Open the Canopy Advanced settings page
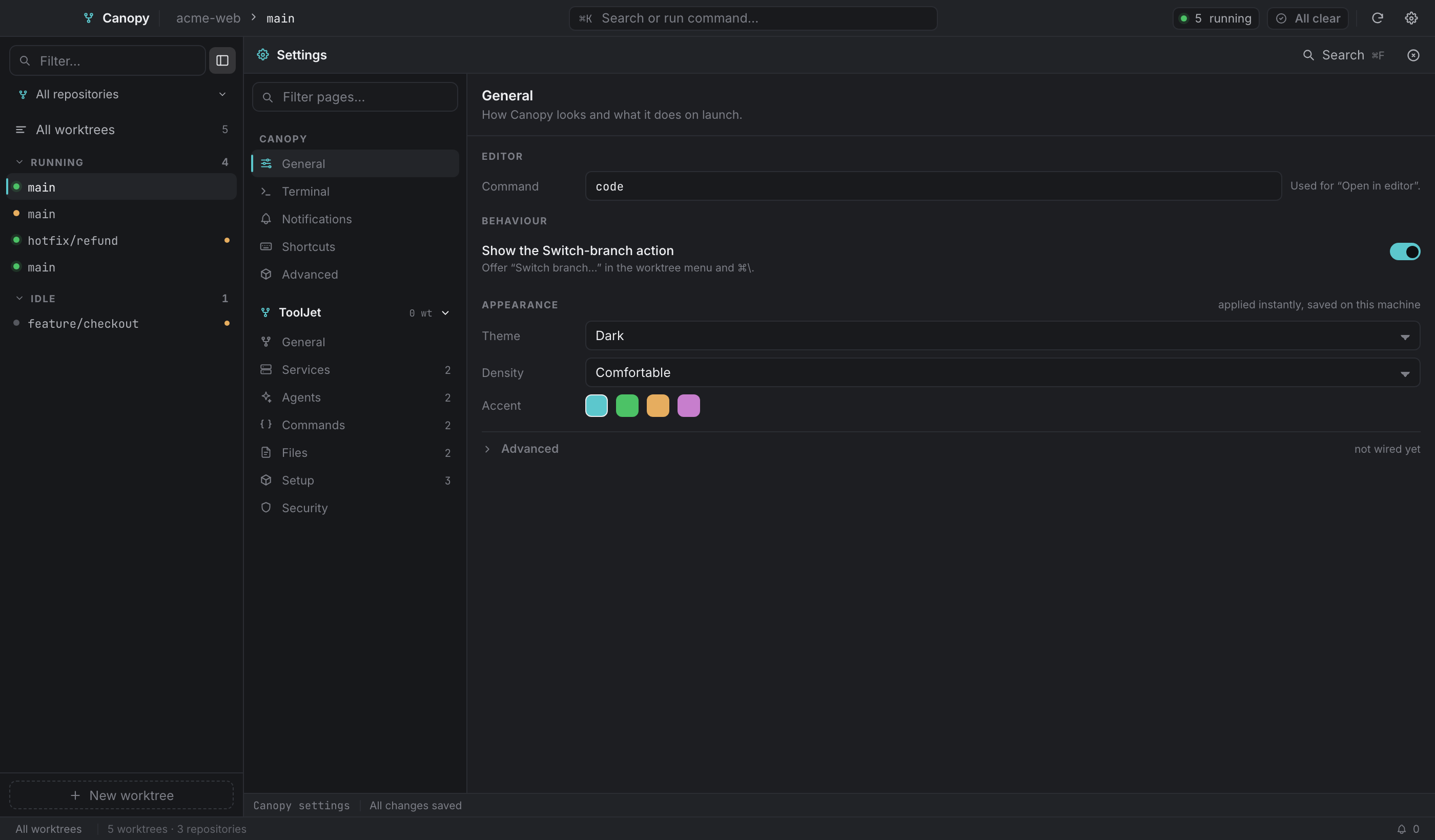Viewport: 1435px width, 840px height. tap(355, 275)
